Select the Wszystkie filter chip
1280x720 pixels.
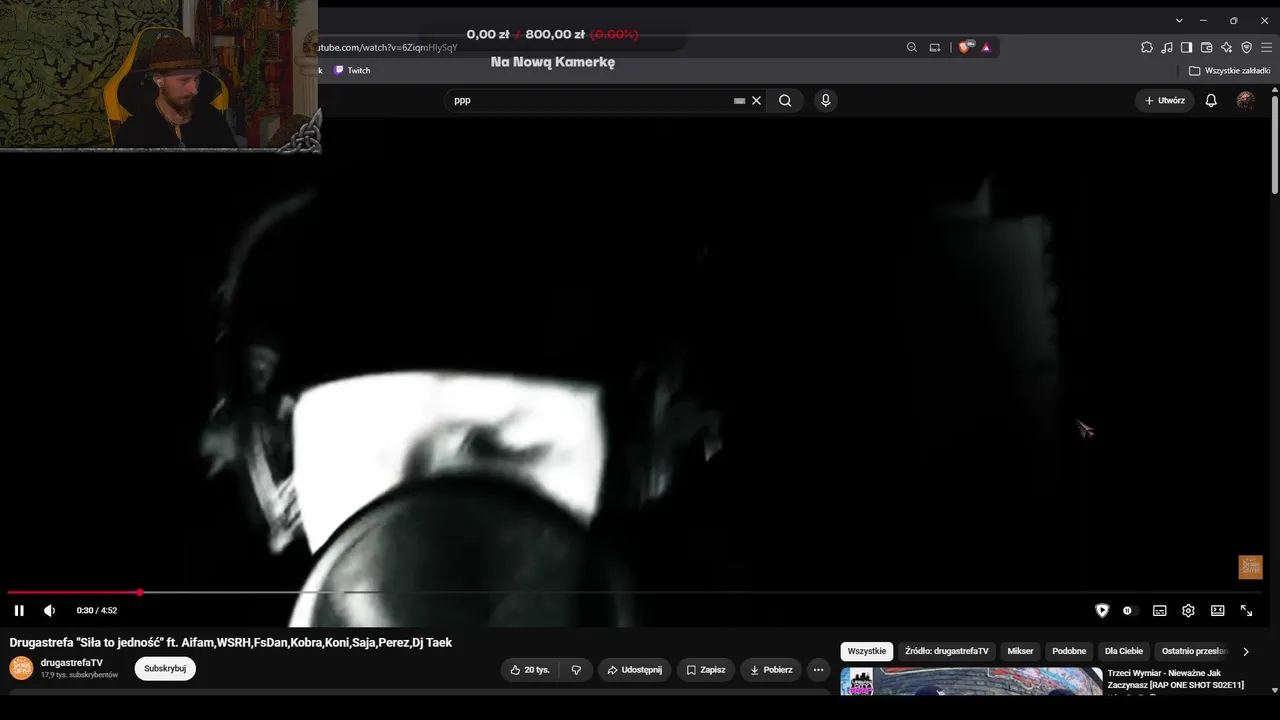click(866, 651)
